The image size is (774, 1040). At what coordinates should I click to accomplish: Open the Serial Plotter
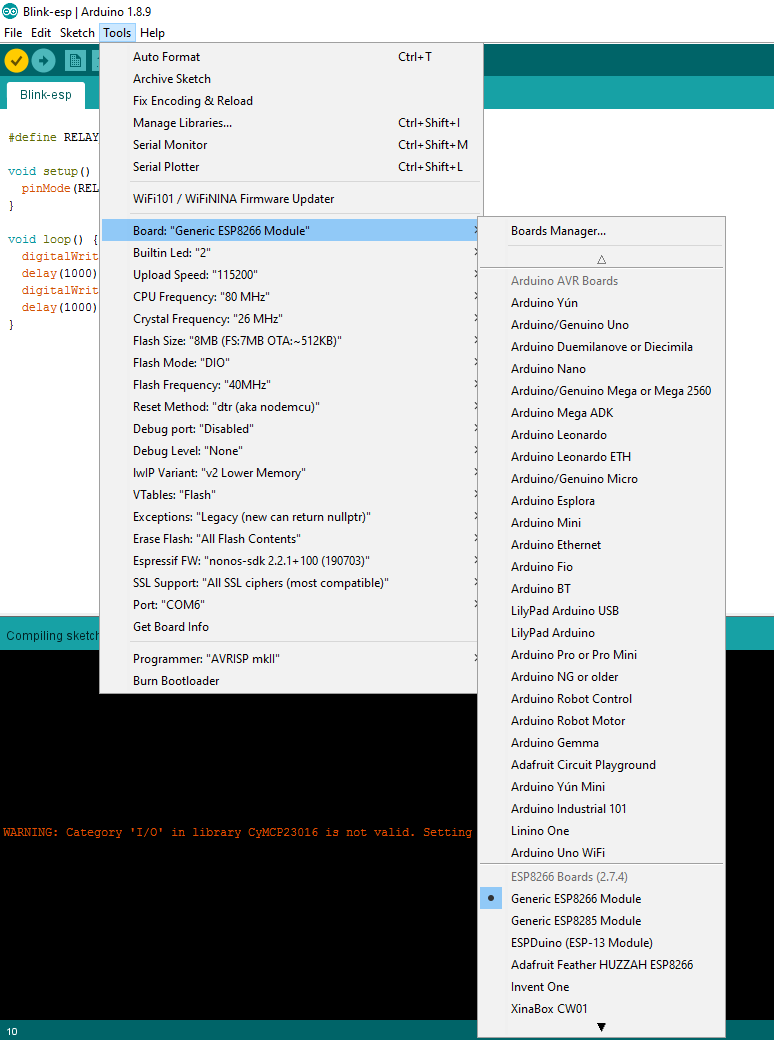coord(290,166)
